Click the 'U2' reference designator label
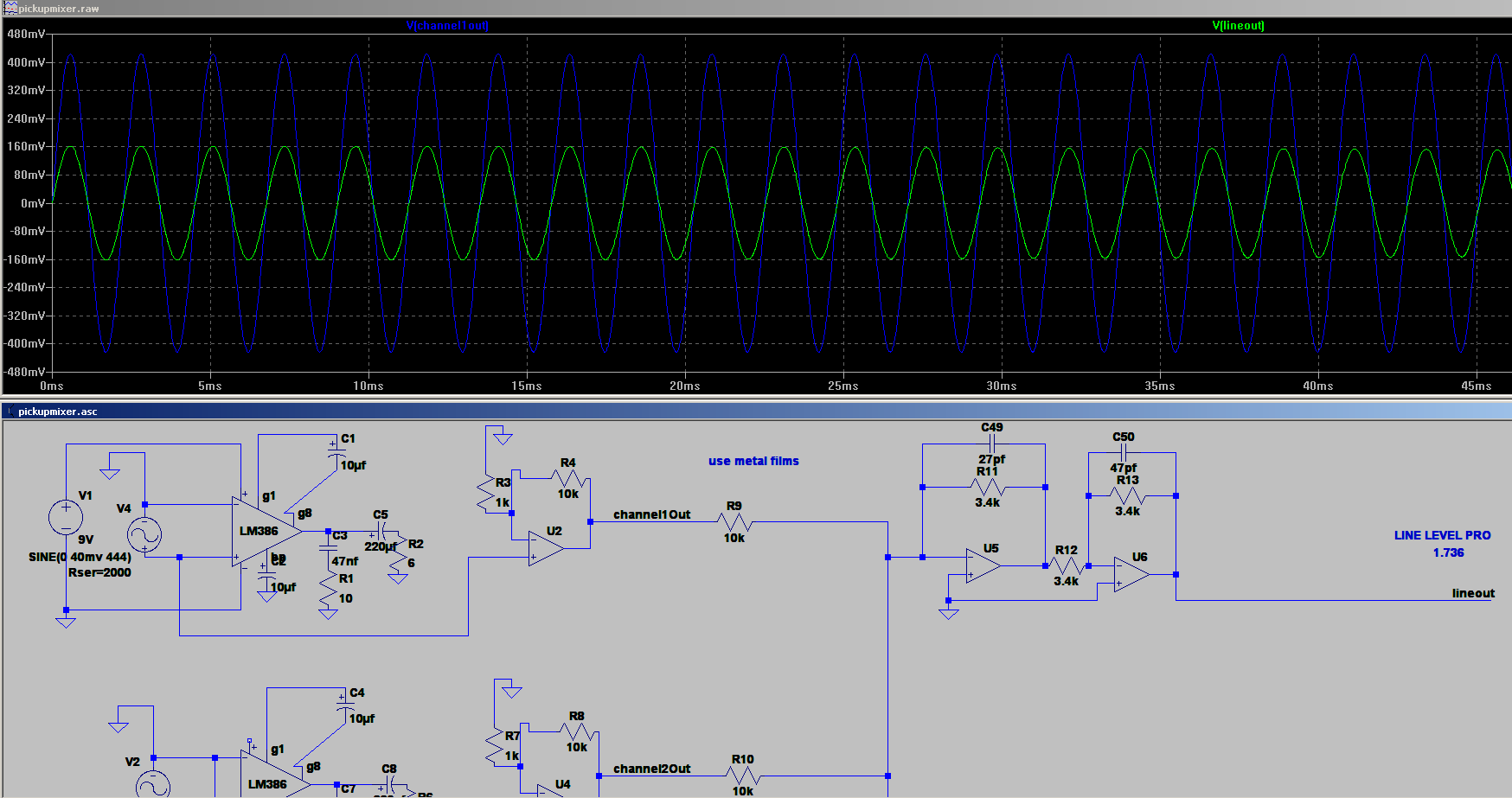This screenshot has height=798, width=1512. (x=554, y=531)
